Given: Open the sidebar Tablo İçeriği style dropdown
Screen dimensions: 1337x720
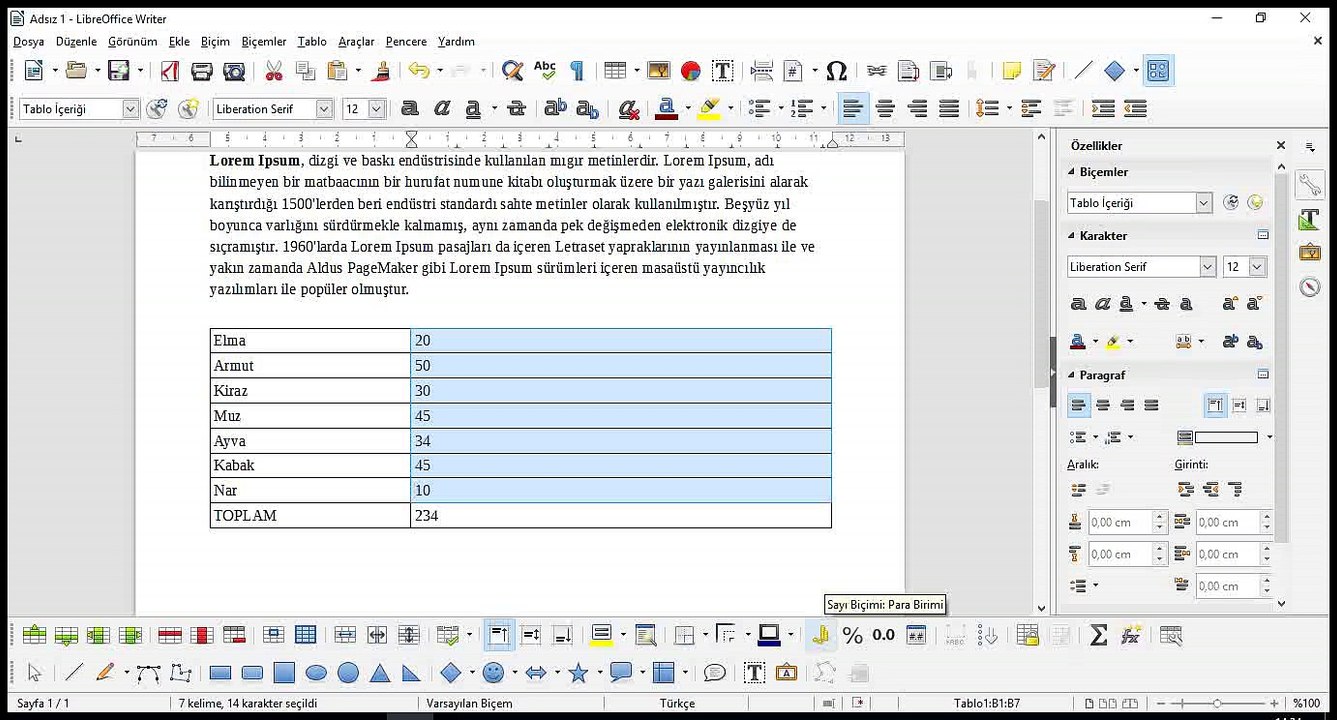Looking at the screenshot, I should (1204, 203).
